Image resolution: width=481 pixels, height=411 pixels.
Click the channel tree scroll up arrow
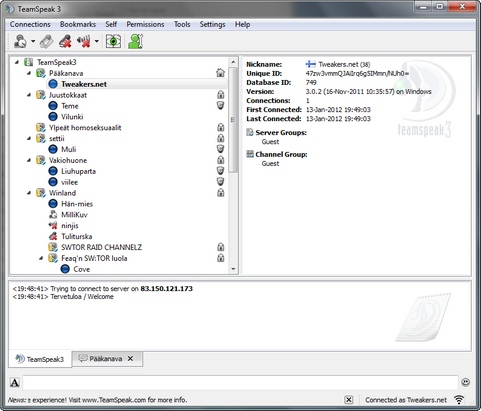pos(233,62)
